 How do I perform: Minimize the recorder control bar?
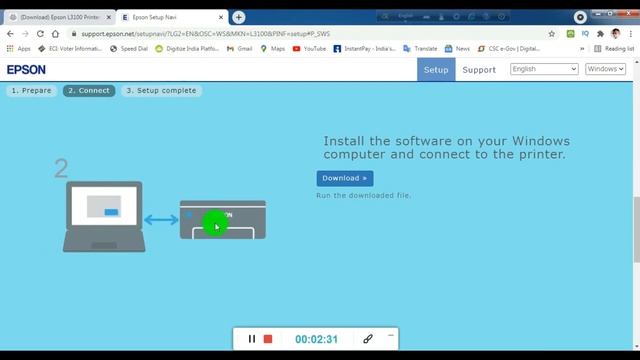click(391, 335)
